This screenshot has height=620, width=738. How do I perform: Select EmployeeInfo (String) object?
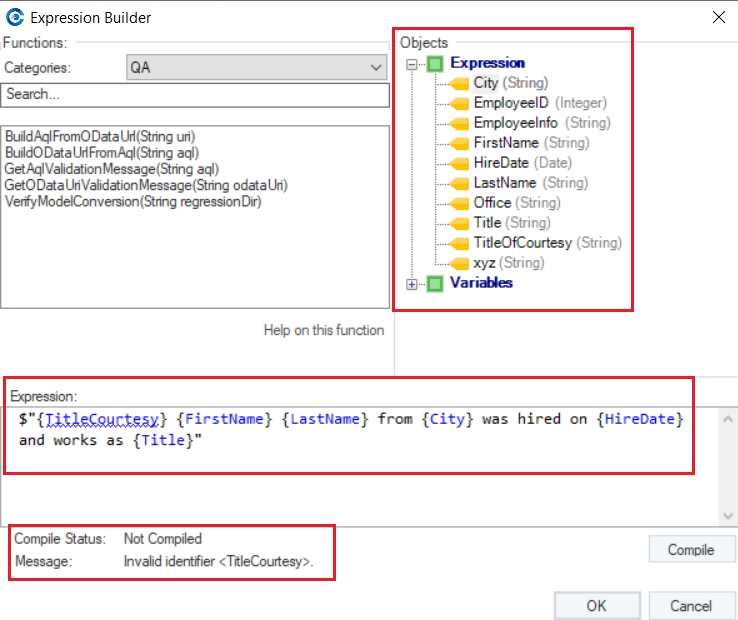point(542,123)
